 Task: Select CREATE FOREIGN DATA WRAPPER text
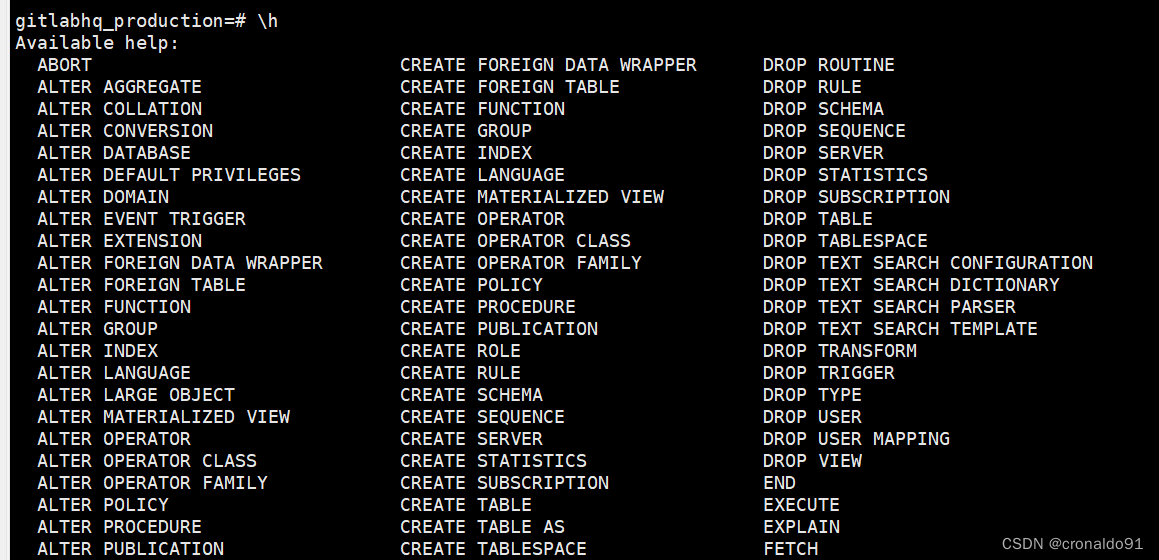click(548, 65)
